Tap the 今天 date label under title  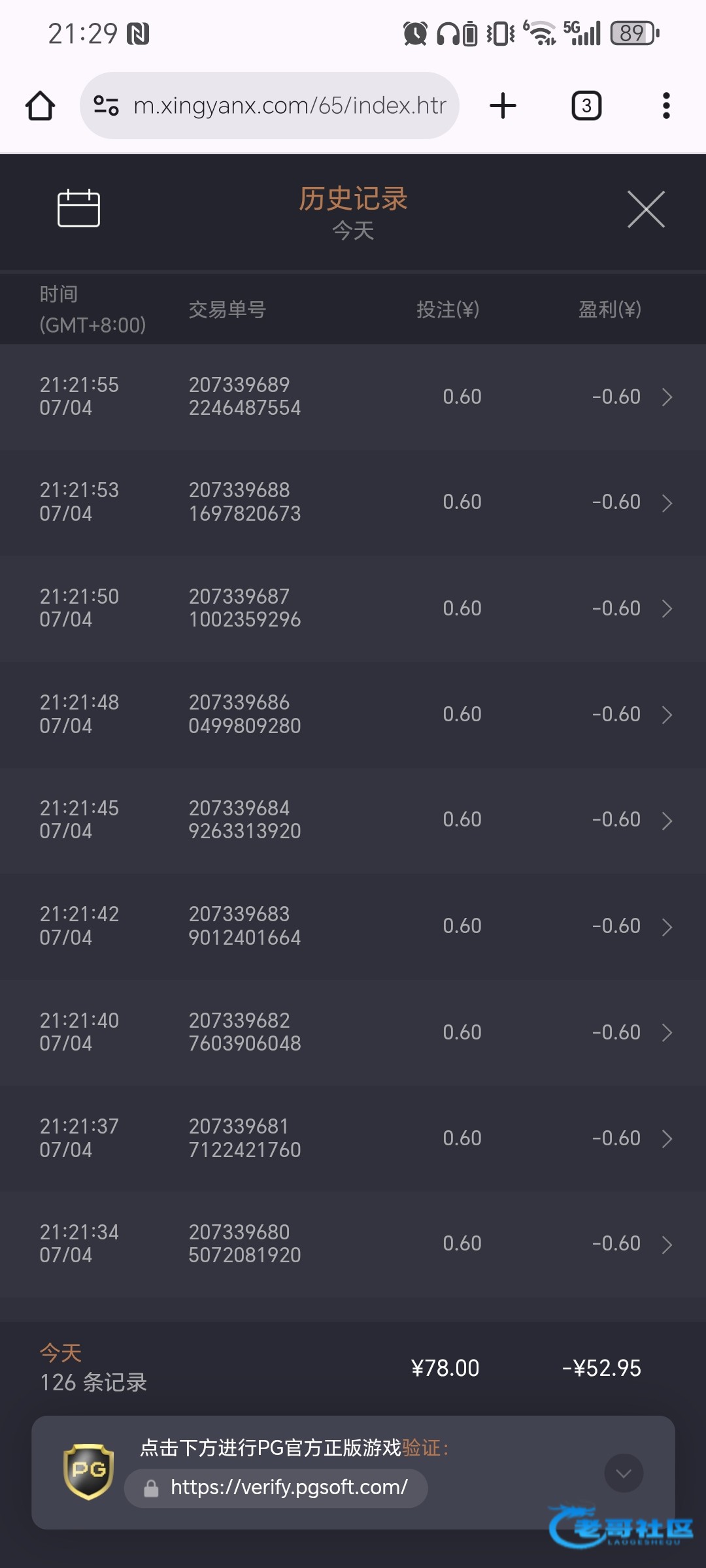click(x=353, y=231)
